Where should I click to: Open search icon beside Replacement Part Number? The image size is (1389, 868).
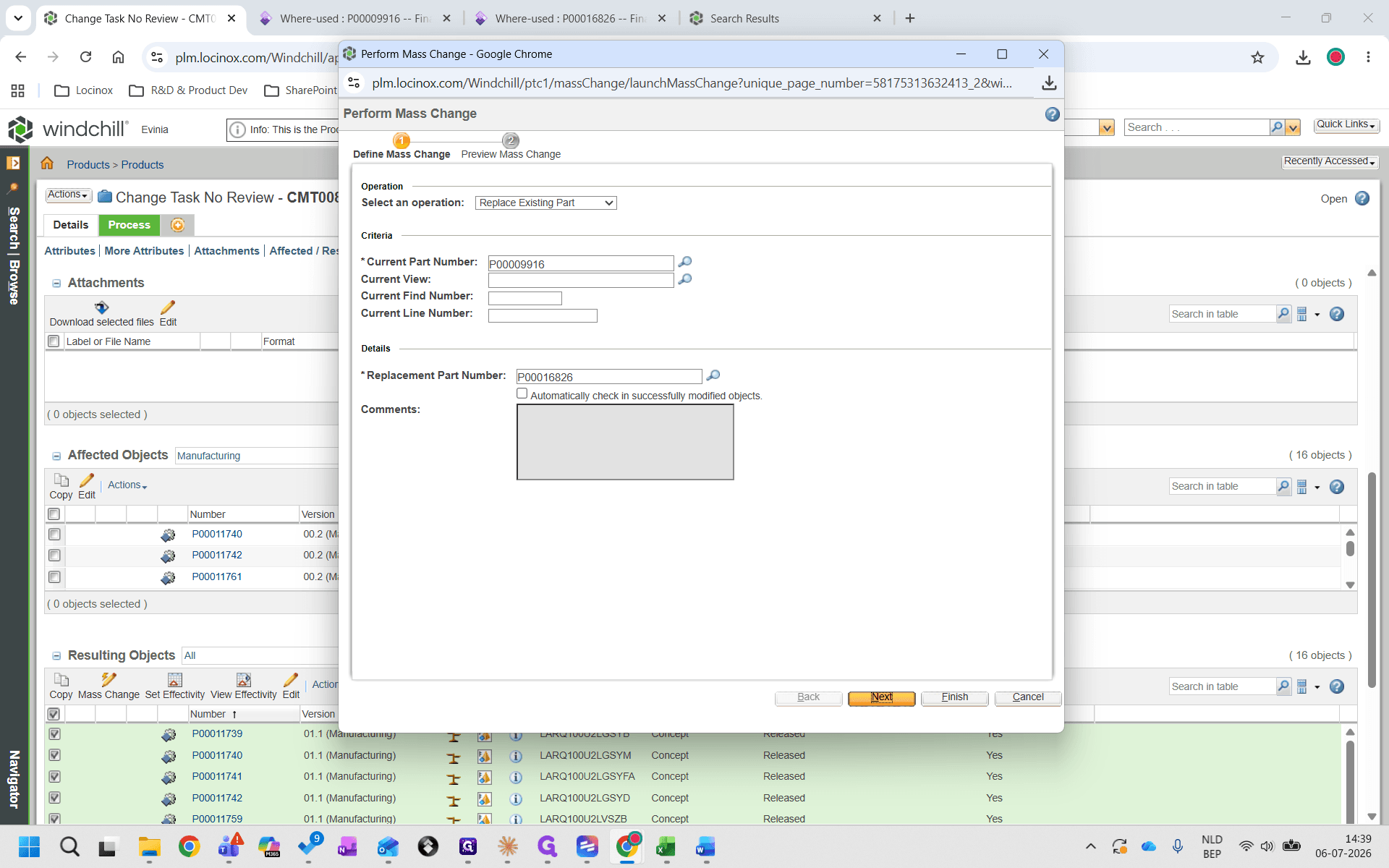713,375
